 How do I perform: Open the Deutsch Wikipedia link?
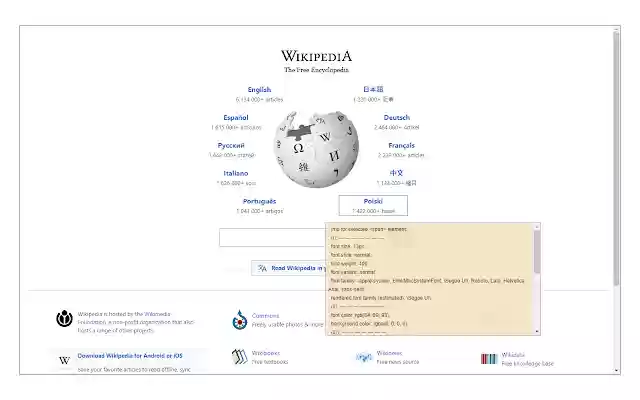(396, 118)
